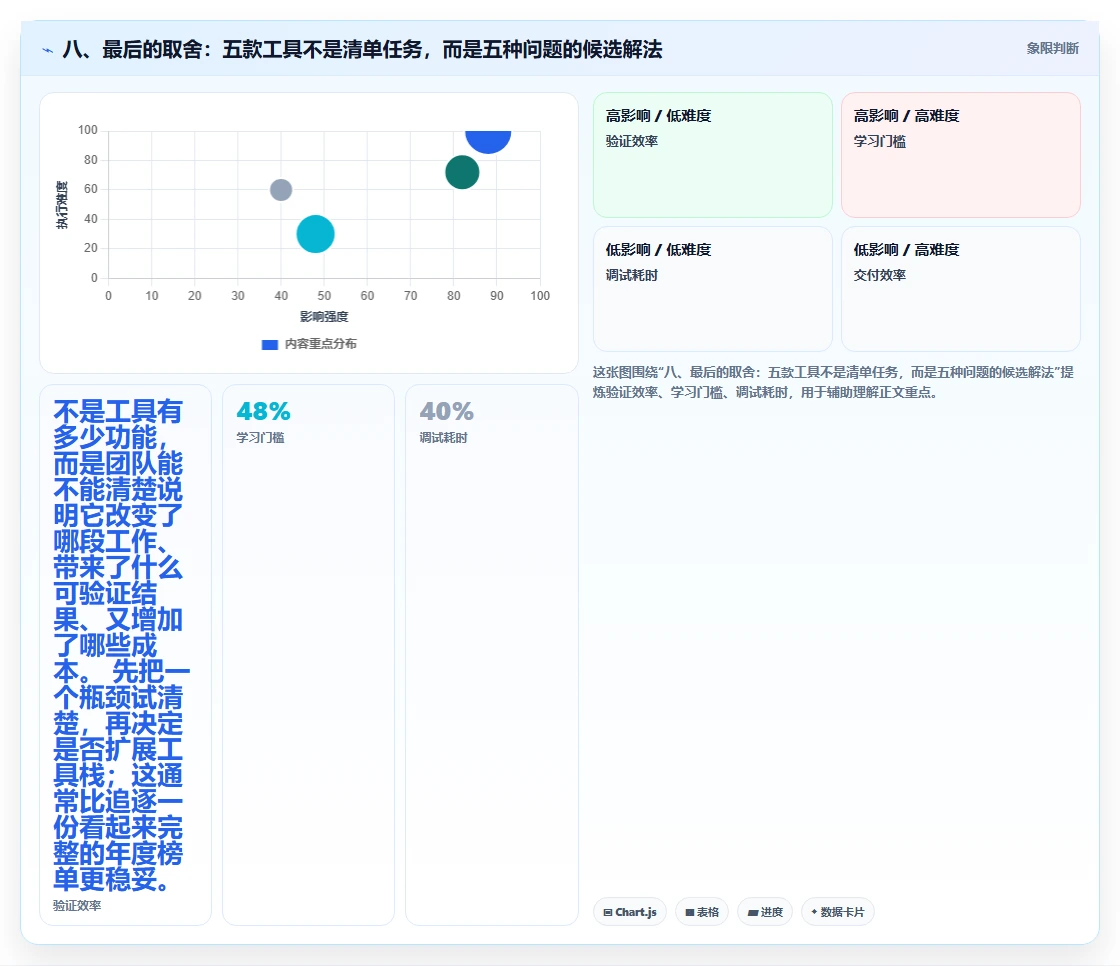Click the section title starting with 八、最后的取舍
Screen dimensions: 1120x966
363,49
